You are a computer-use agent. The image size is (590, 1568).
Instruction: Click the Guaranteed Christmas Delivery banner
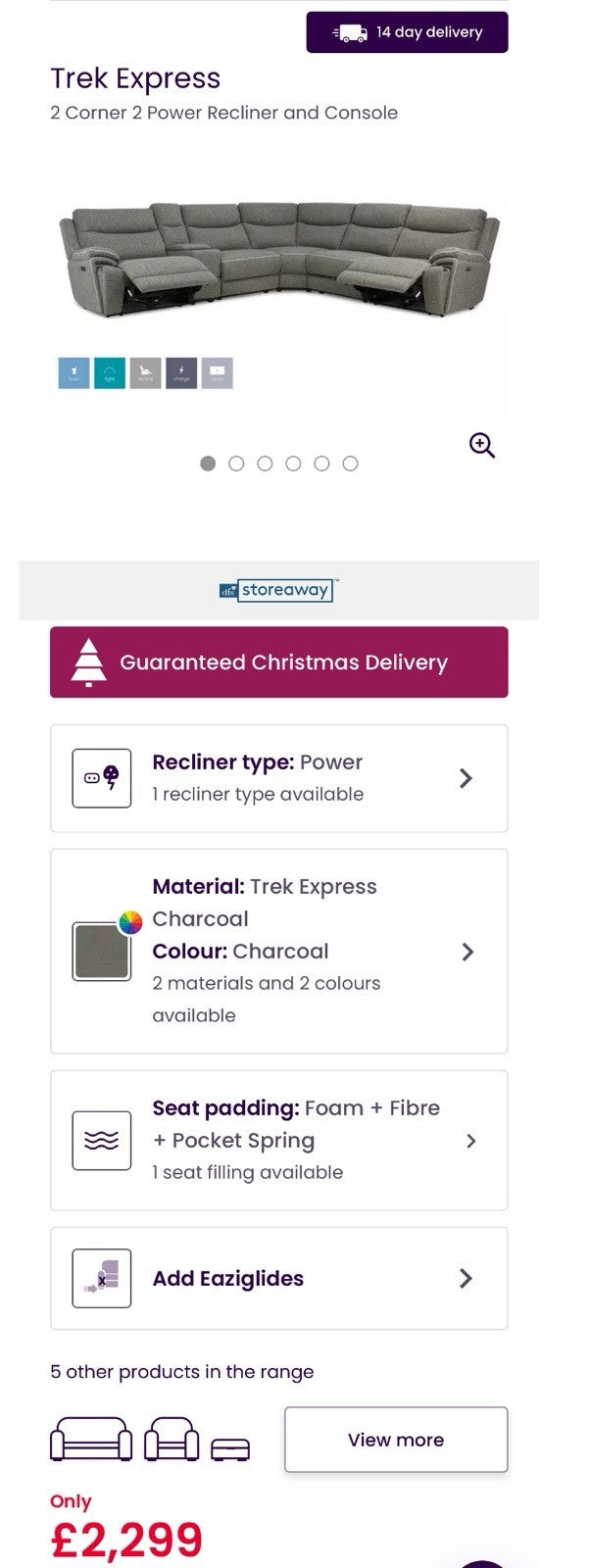click(x=278, y=662)
